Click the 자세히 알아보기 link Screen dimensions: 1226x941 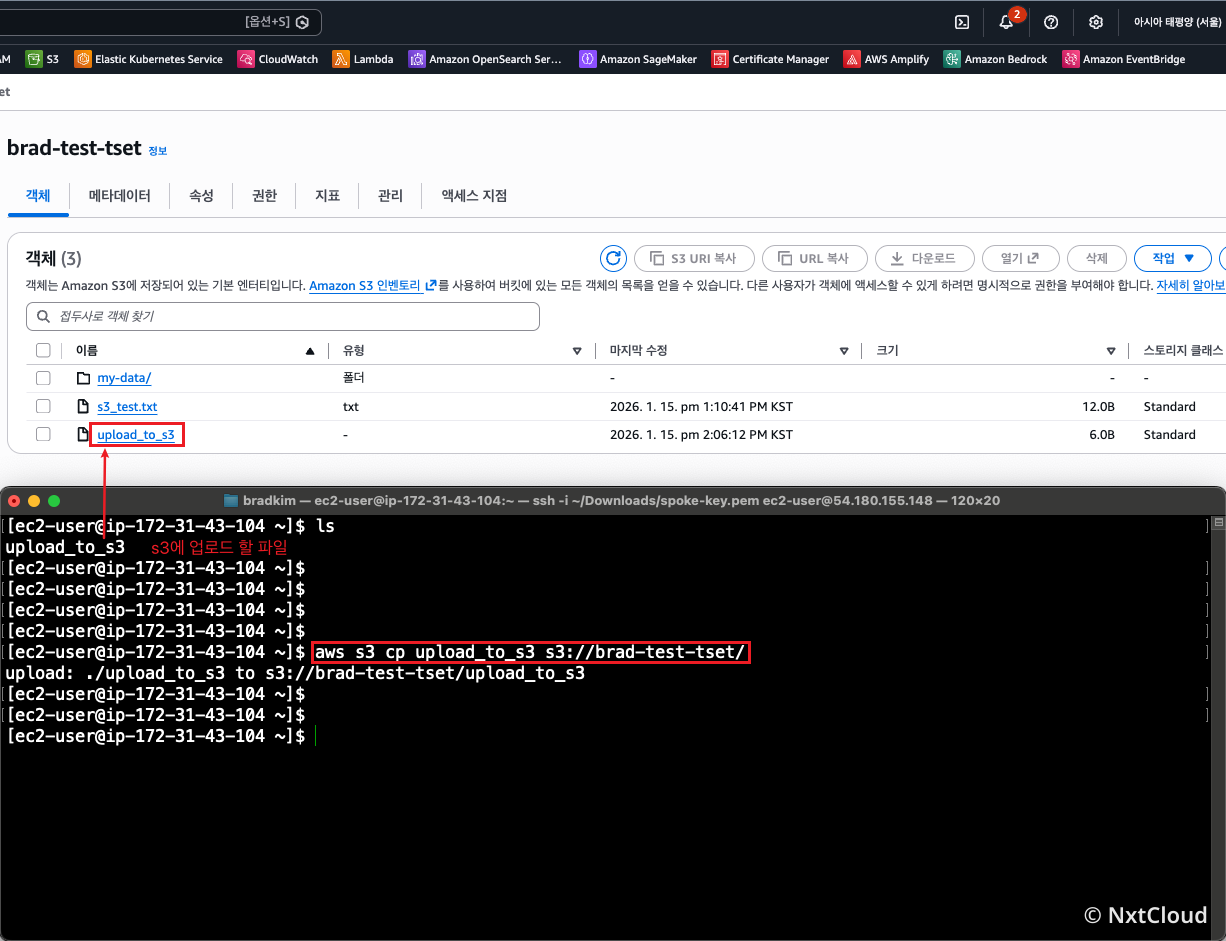[x=1191, y=286]
